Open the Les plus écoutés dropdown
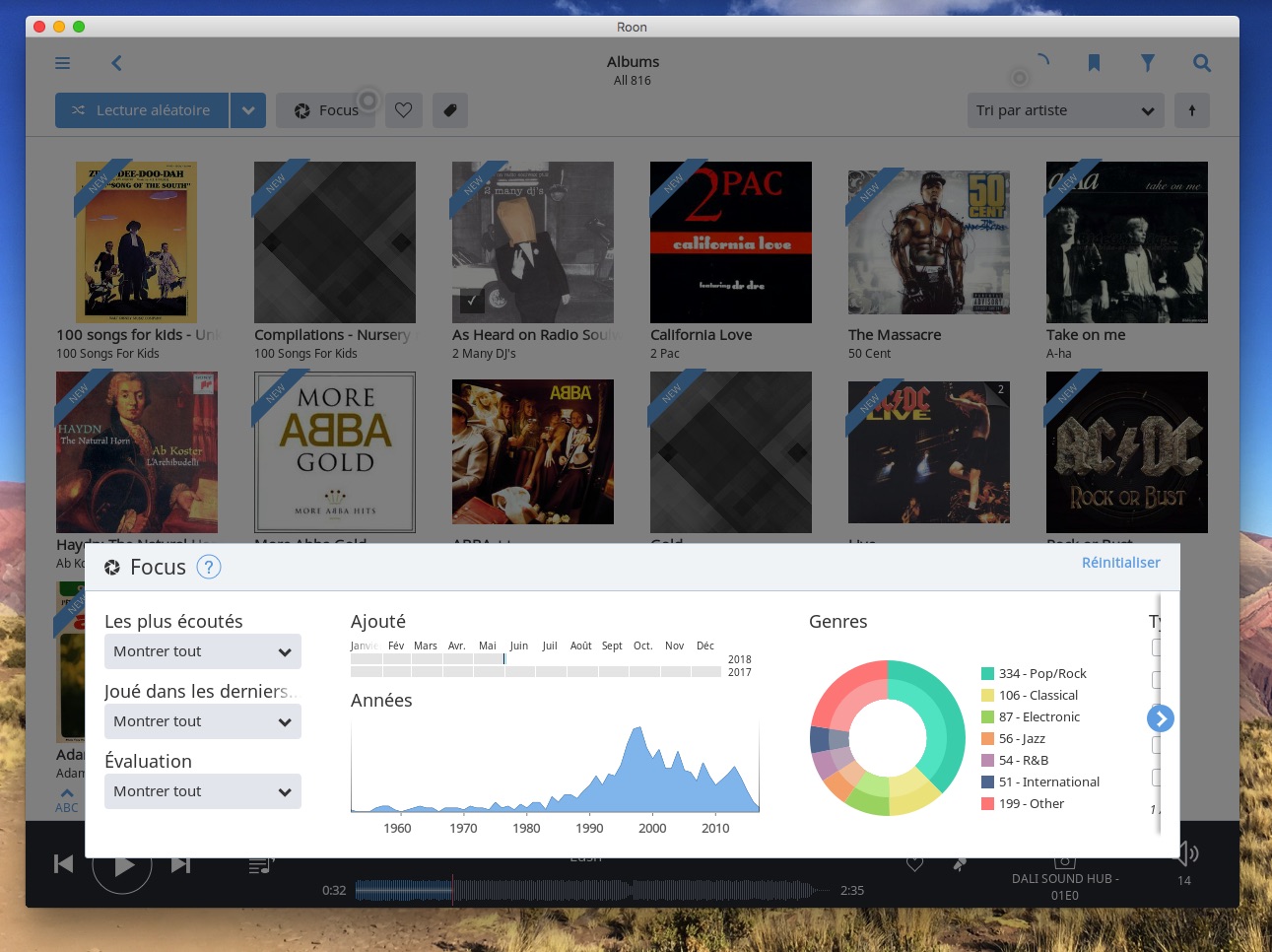Image resolution: width=1272 pixels, height=952 pixels. [x=203, y=651]
